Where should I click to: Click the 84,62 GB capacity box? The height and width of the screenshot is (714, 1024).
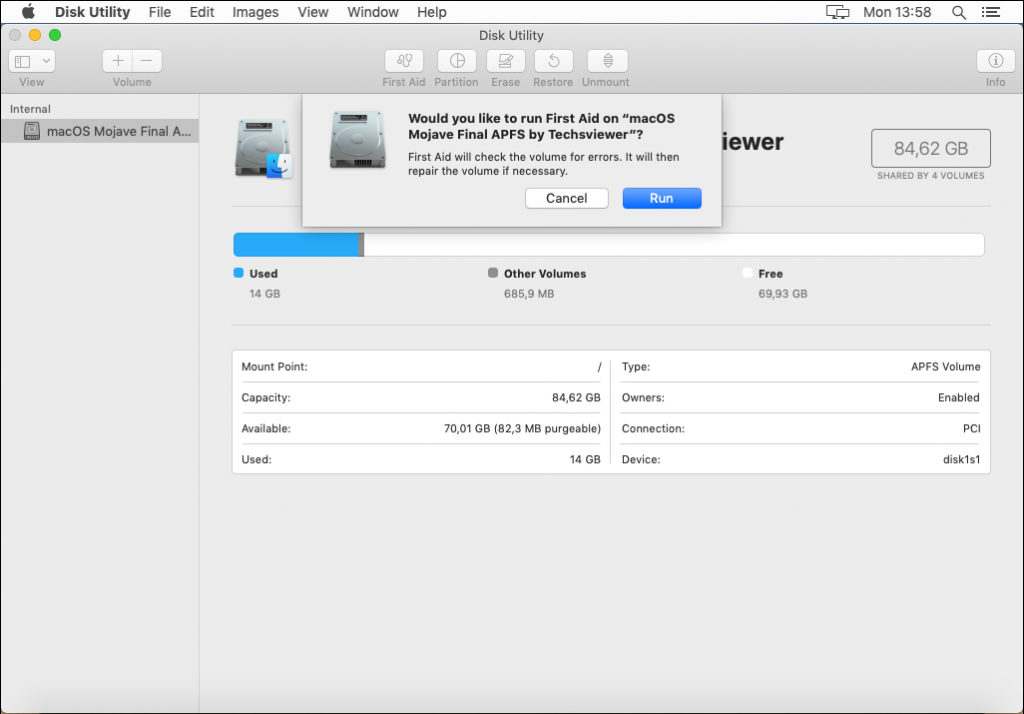click(931, 148)
